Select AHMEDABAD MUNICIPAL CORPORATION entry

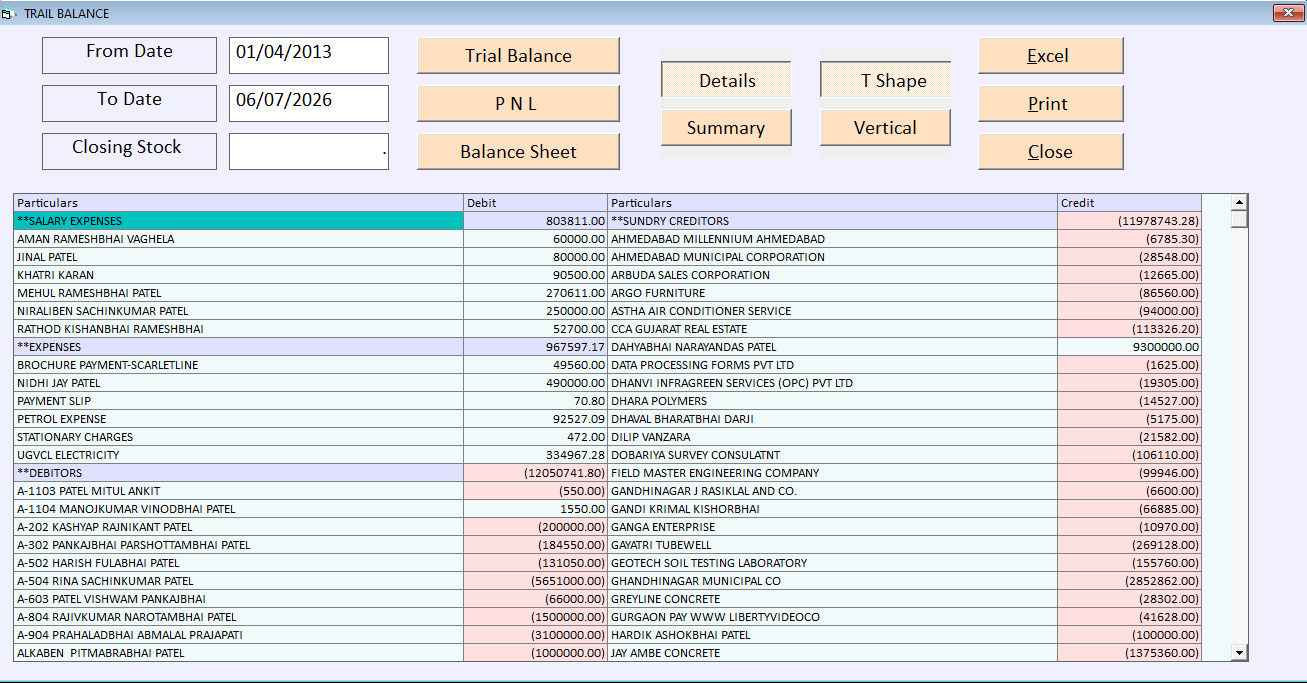(833, 257)
